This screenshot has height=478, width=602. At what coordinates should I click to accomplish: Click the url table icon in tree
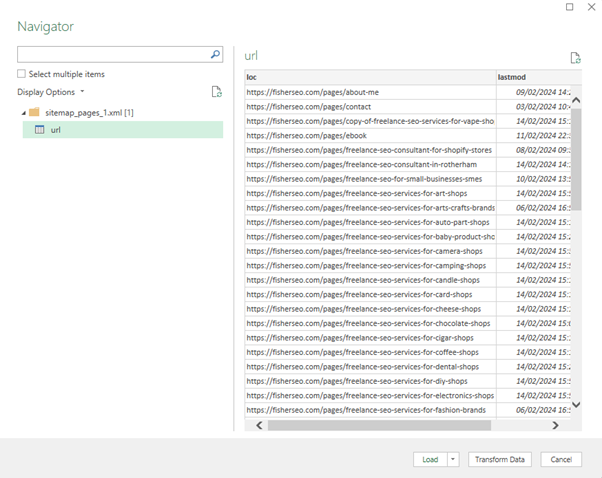click(39, 130)
